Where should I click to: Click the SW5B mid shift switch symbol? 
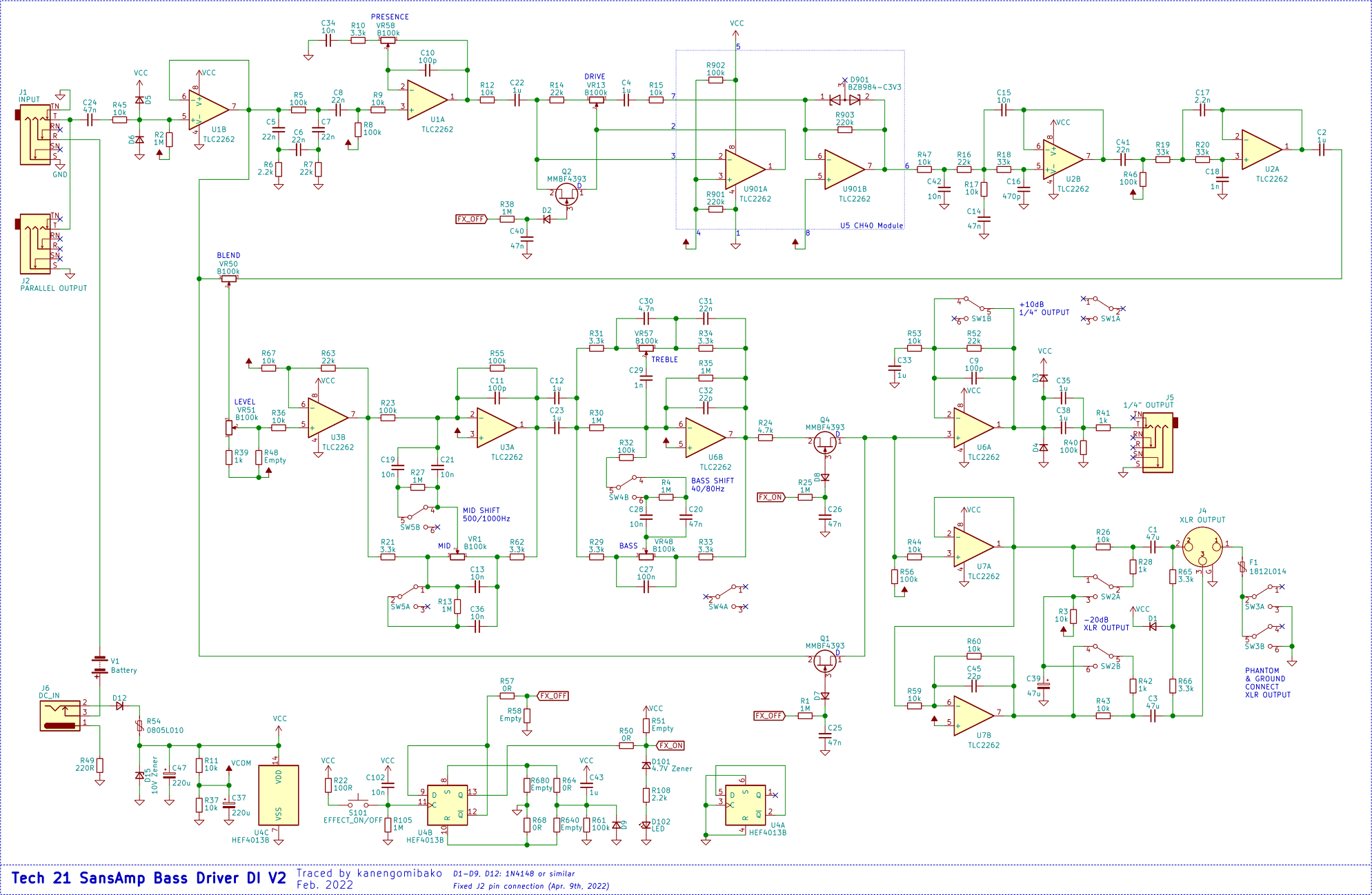417,517
